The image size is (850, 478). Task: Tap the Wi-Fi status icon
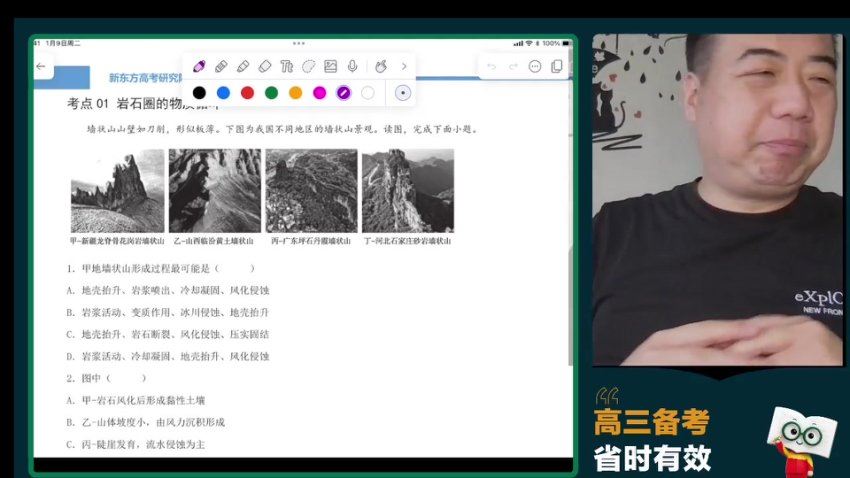(x=529, y=43)
